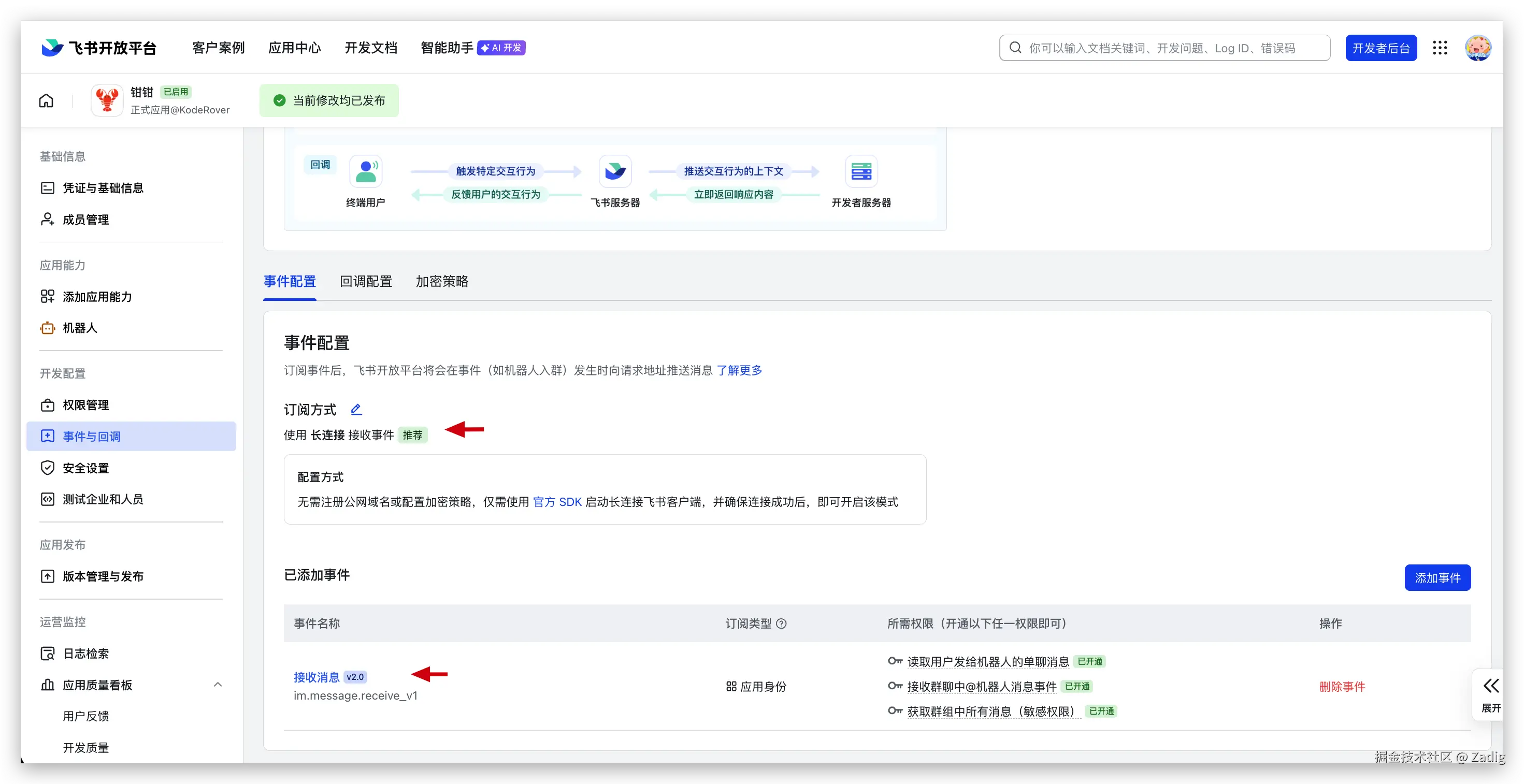Click the 钳钳 lobster app icon
This screenshot has height=784, width=1524.
107,100
